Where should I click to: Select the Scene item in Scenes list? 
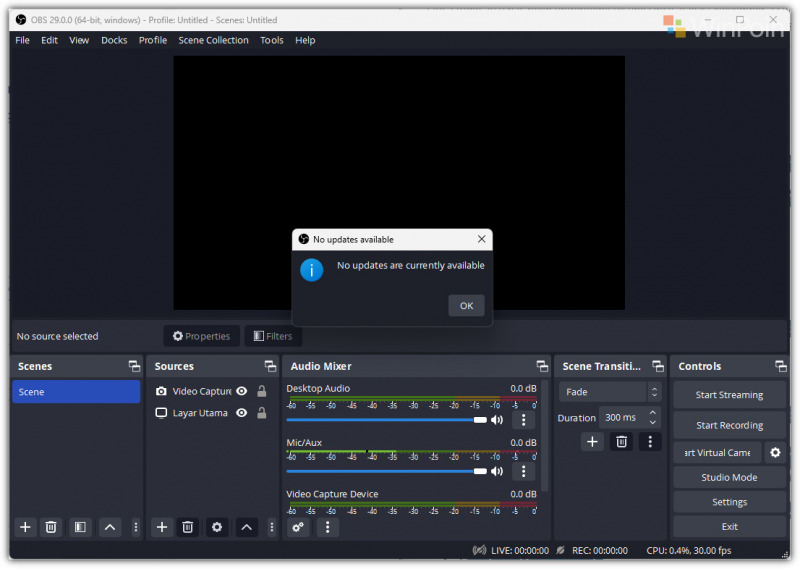pos(76,392)
